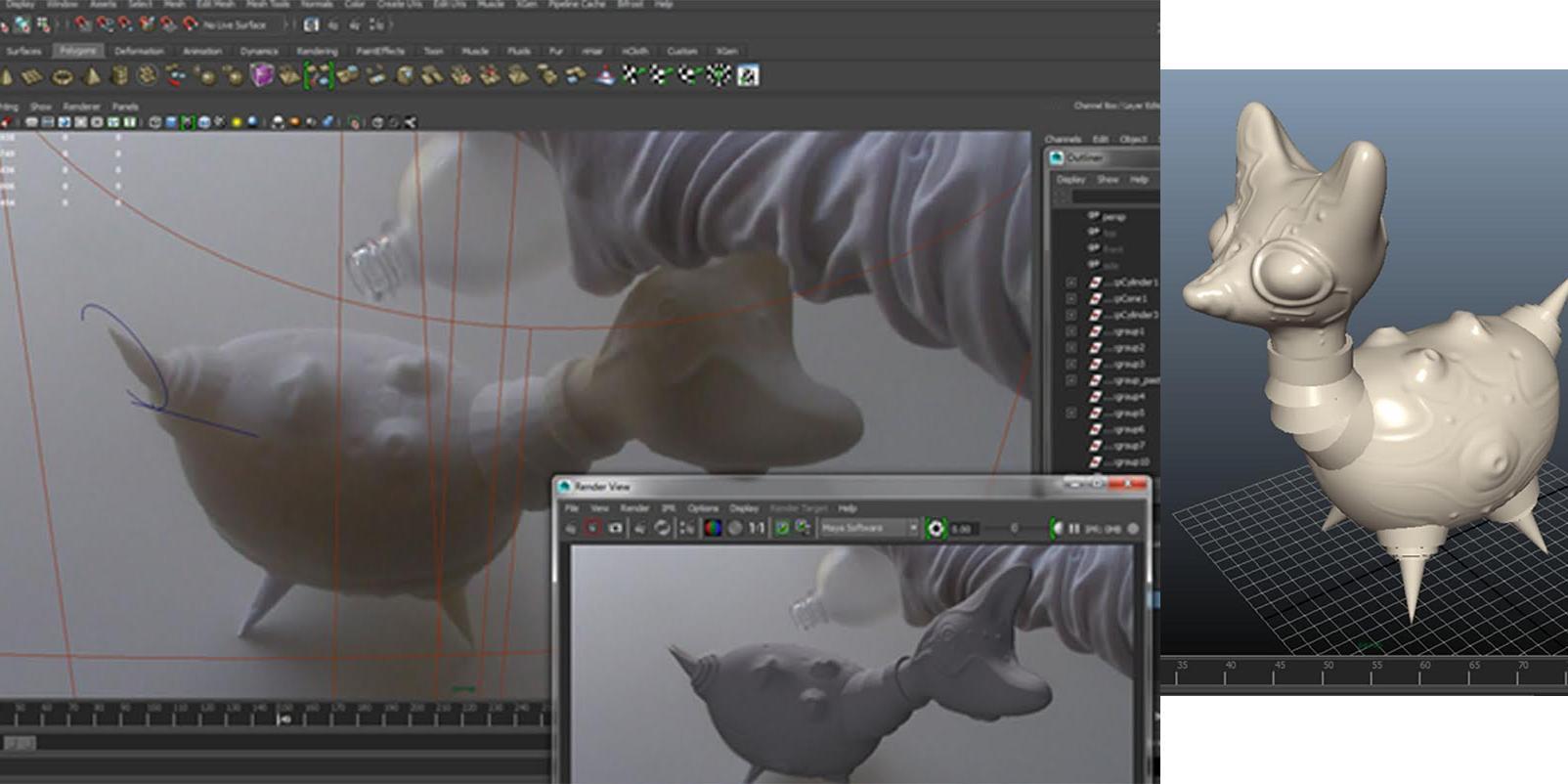Image resolution: width=1568 pixels, height=784 pixels.
Task: Click the Render View refresh IPR icon
Action: click(662, 528)
